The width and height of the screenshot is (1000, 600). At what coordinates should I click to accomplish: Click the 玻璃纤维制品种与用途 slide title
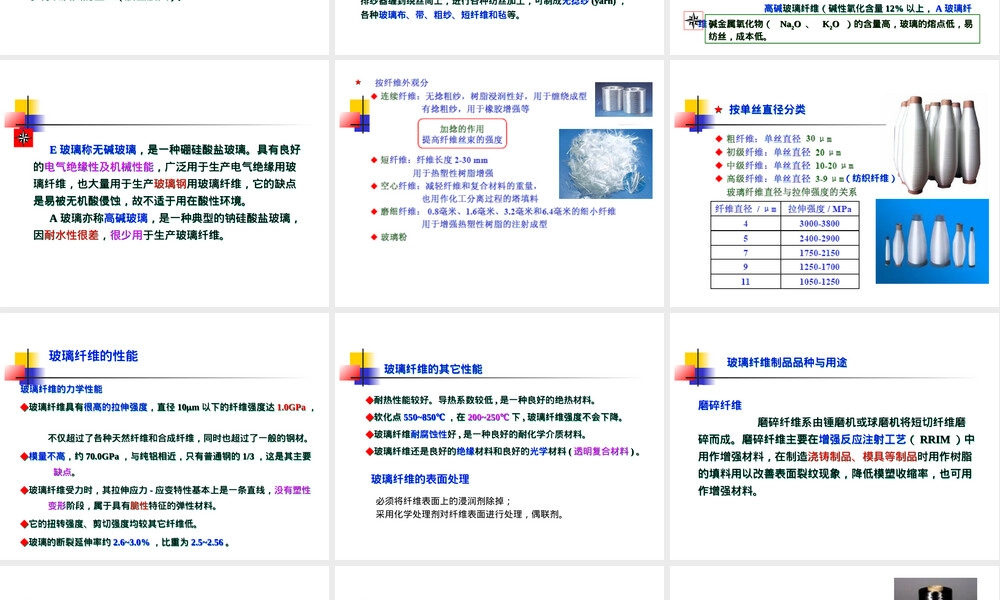point(787,362)
